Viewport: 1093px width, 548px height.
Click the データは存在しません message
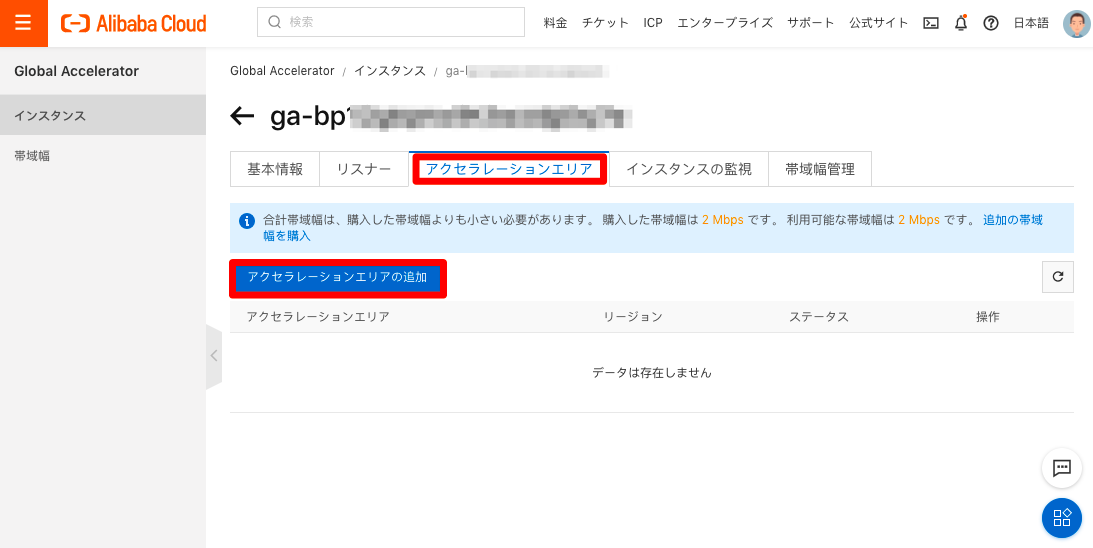tap(652, 372)
